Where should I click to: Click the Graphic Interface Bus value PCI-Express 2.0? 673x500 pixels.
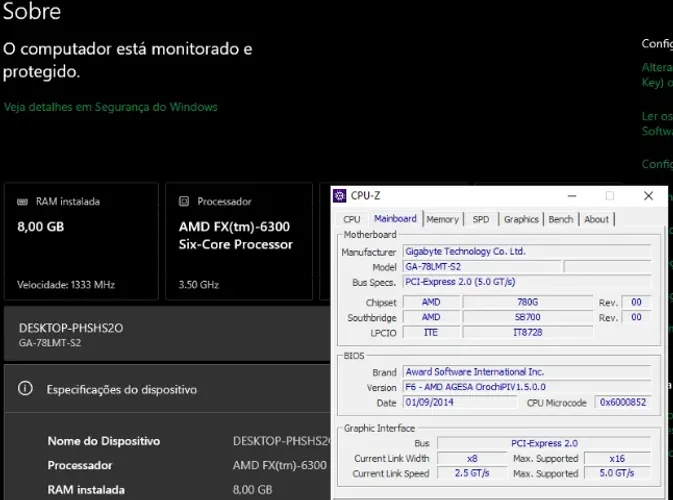point(544,443)
